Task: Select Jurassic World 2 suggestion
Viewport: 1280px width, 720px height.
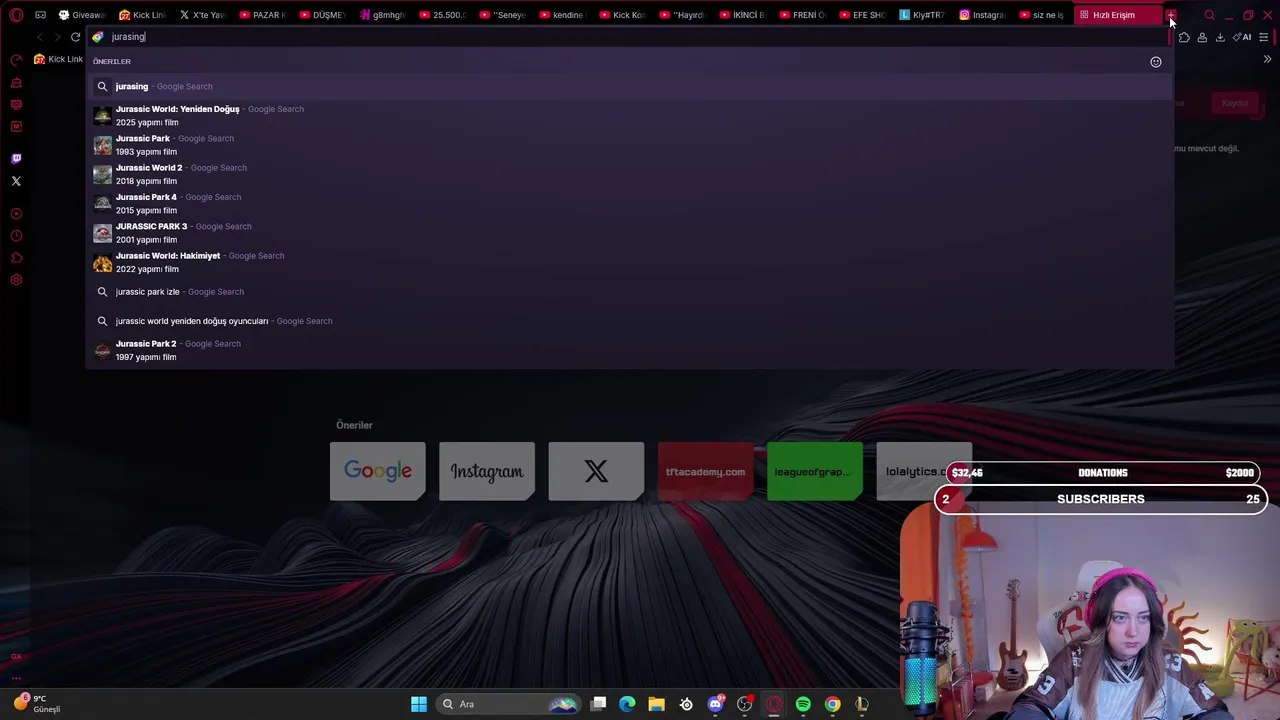Action: 630,174
